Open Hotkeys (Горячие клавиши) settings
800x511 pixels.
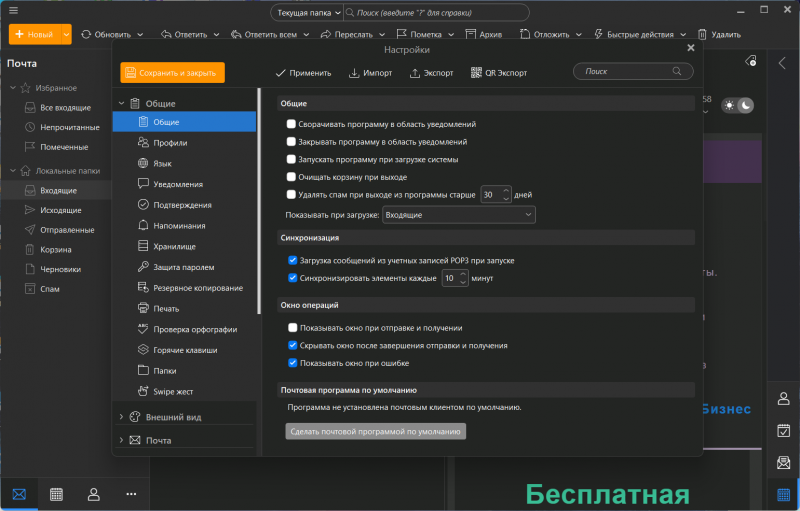pos(184,350)
